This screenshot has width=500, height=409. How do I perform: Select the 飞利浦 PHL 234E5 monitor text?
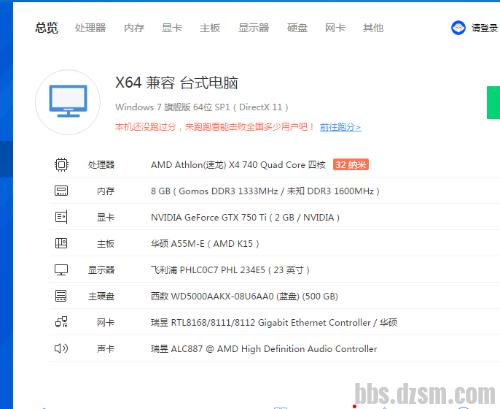pyautogui.click(x=230, y=270)
